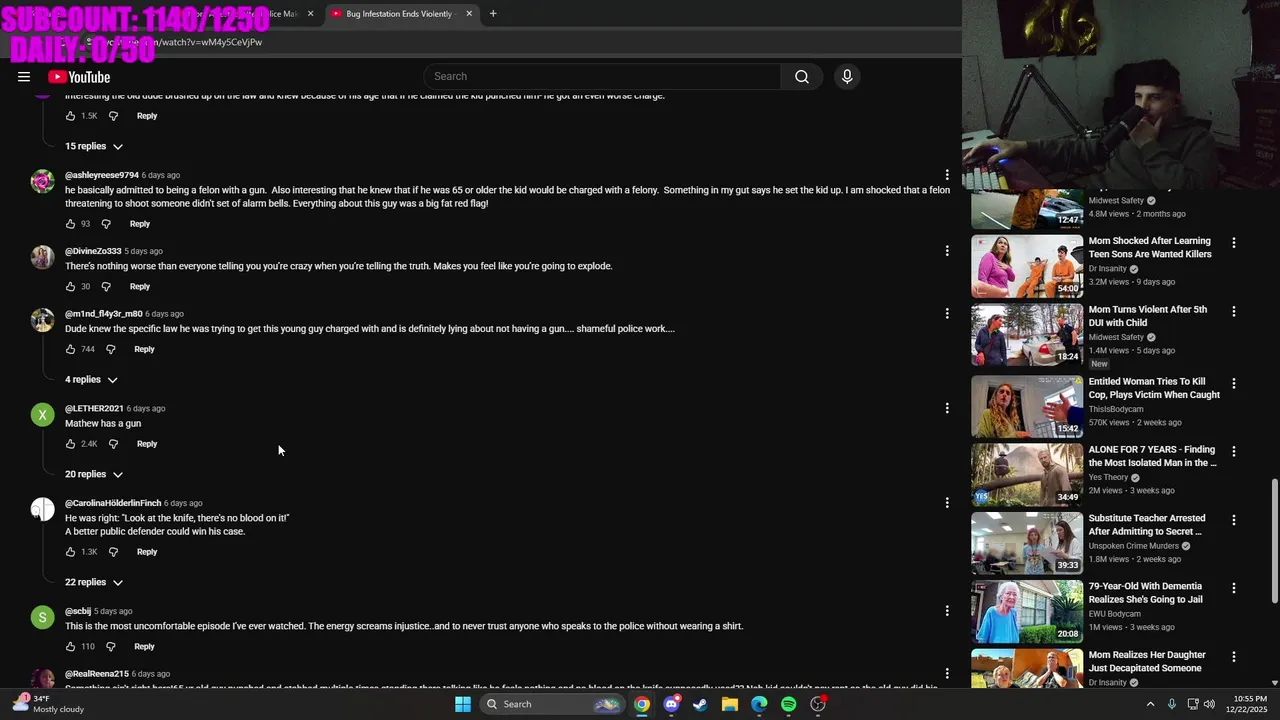The height and width of the screenshot is (720, 1280).
Task: Dislike the @scbij comment
Action: 110,647
